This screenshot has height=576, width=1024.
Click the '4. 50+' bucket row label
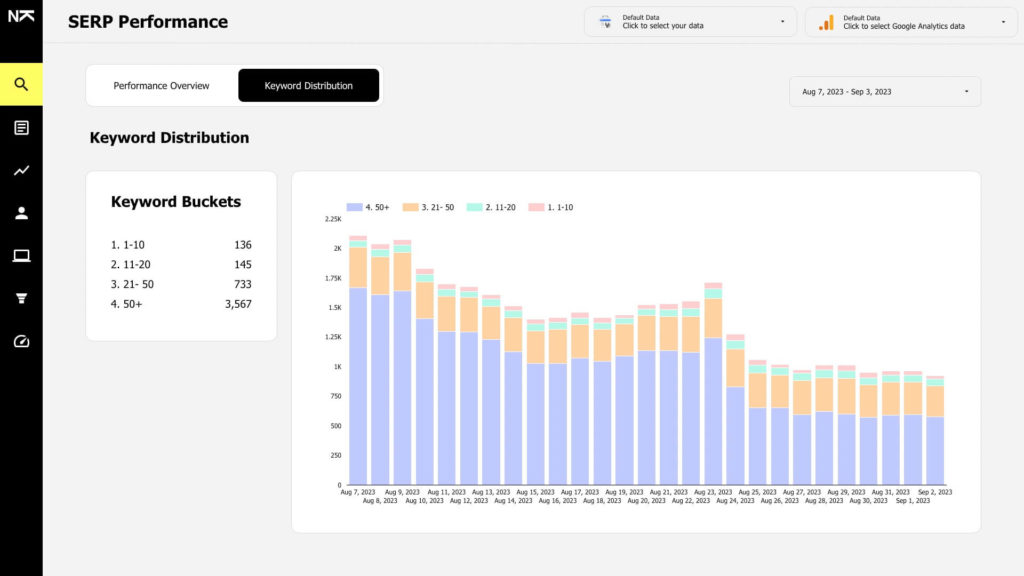pos(126,304)
